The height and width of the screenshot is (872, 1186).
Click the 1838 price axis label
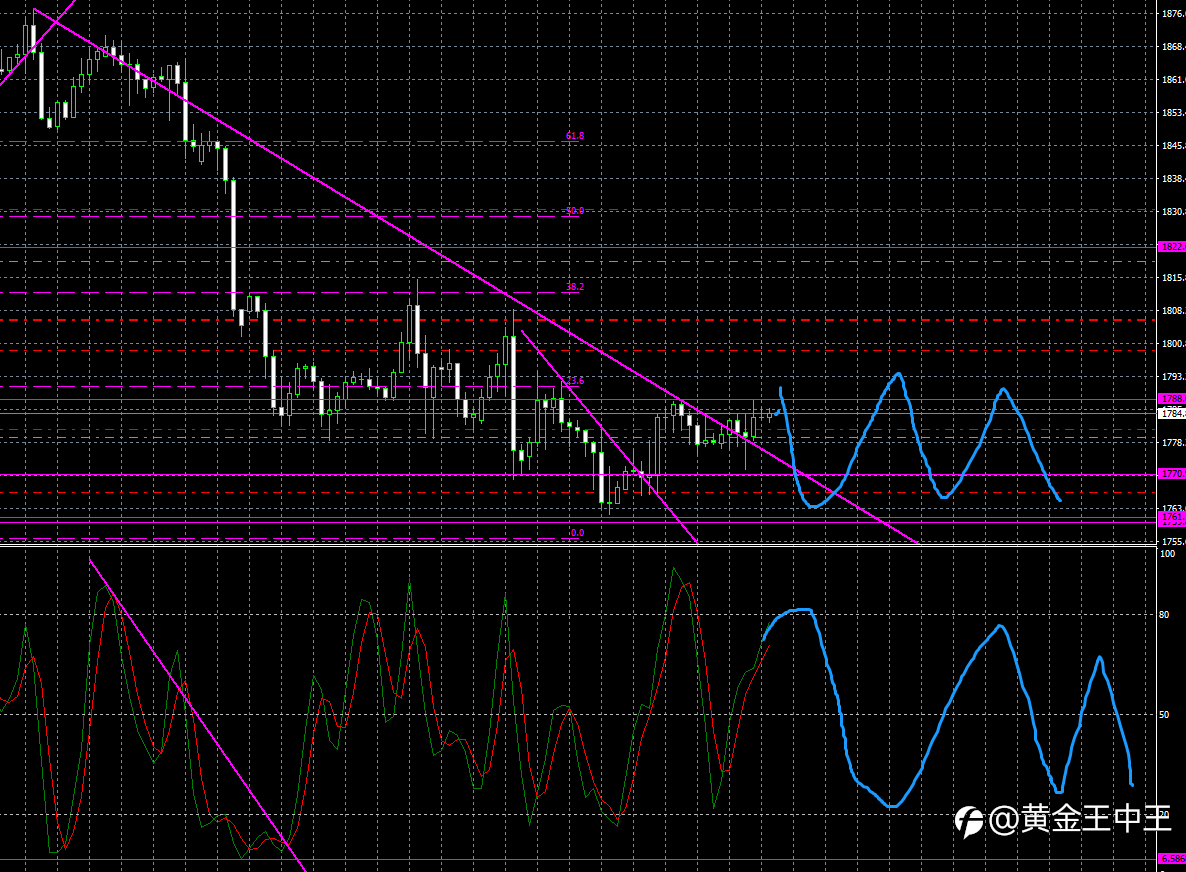pyautogui.click(x=1173, y=178)
